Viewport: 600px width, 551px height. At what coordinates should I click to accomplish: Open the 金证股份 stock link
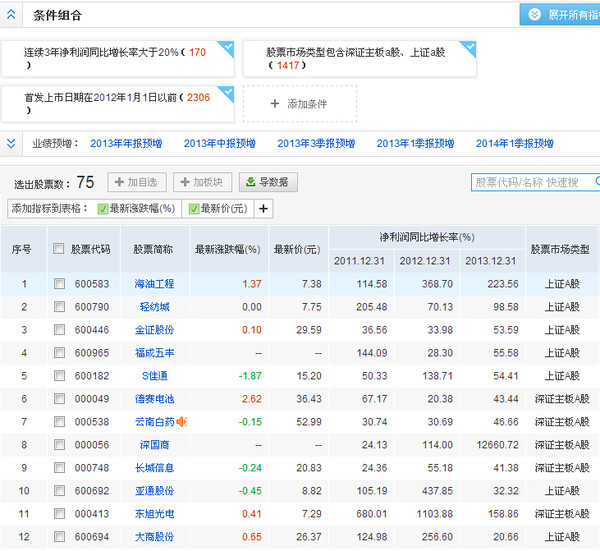click(155, 330)
